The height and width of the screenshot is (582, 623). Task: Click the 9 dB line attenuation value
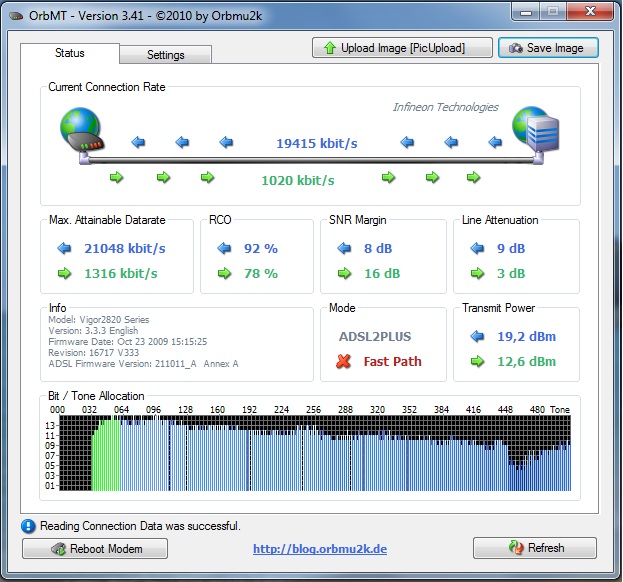[511, 248]
